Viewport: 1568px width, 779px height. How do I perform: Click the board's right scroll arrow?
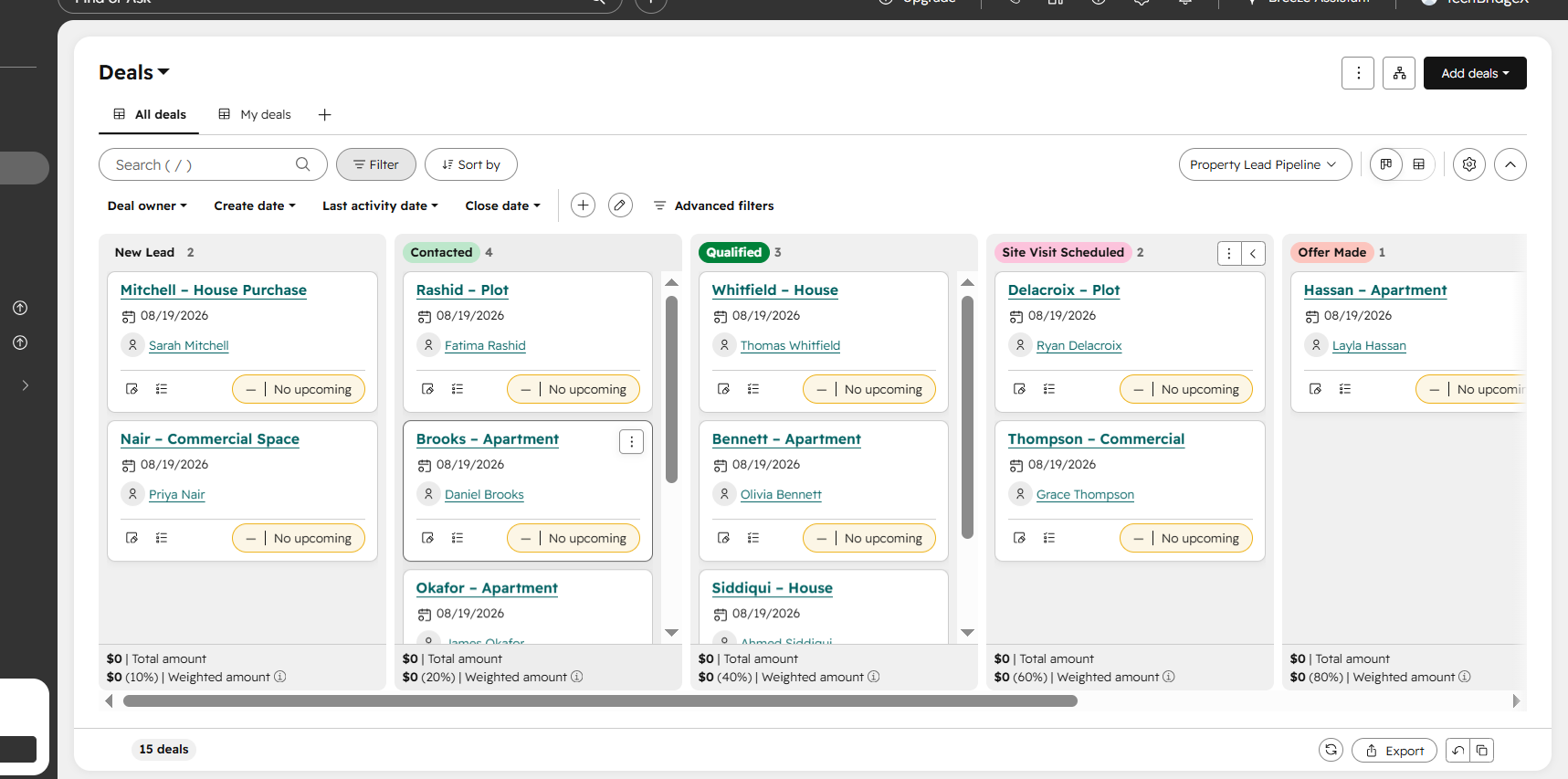[x=1516, y=701]
